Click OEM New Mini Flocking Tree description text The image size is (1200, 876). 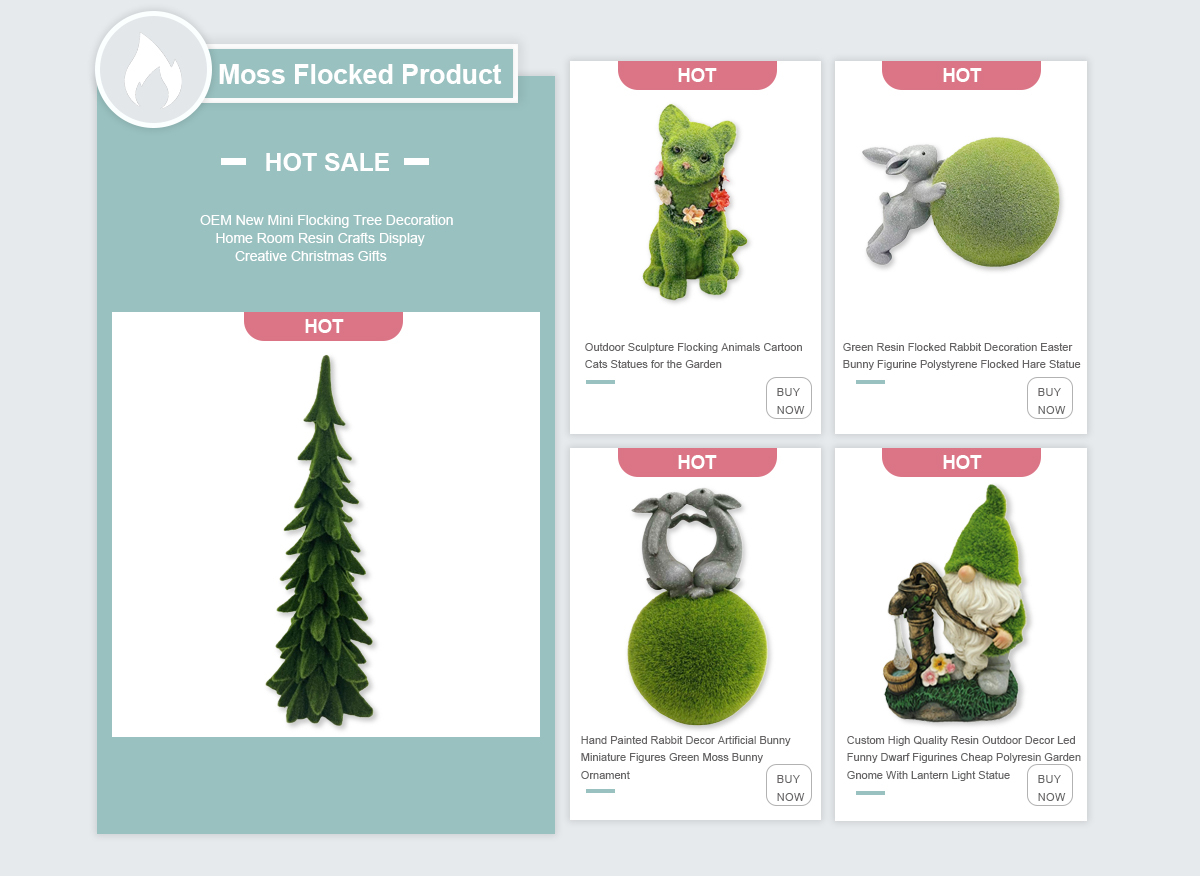pyautogui.click(x=326, y=238)
